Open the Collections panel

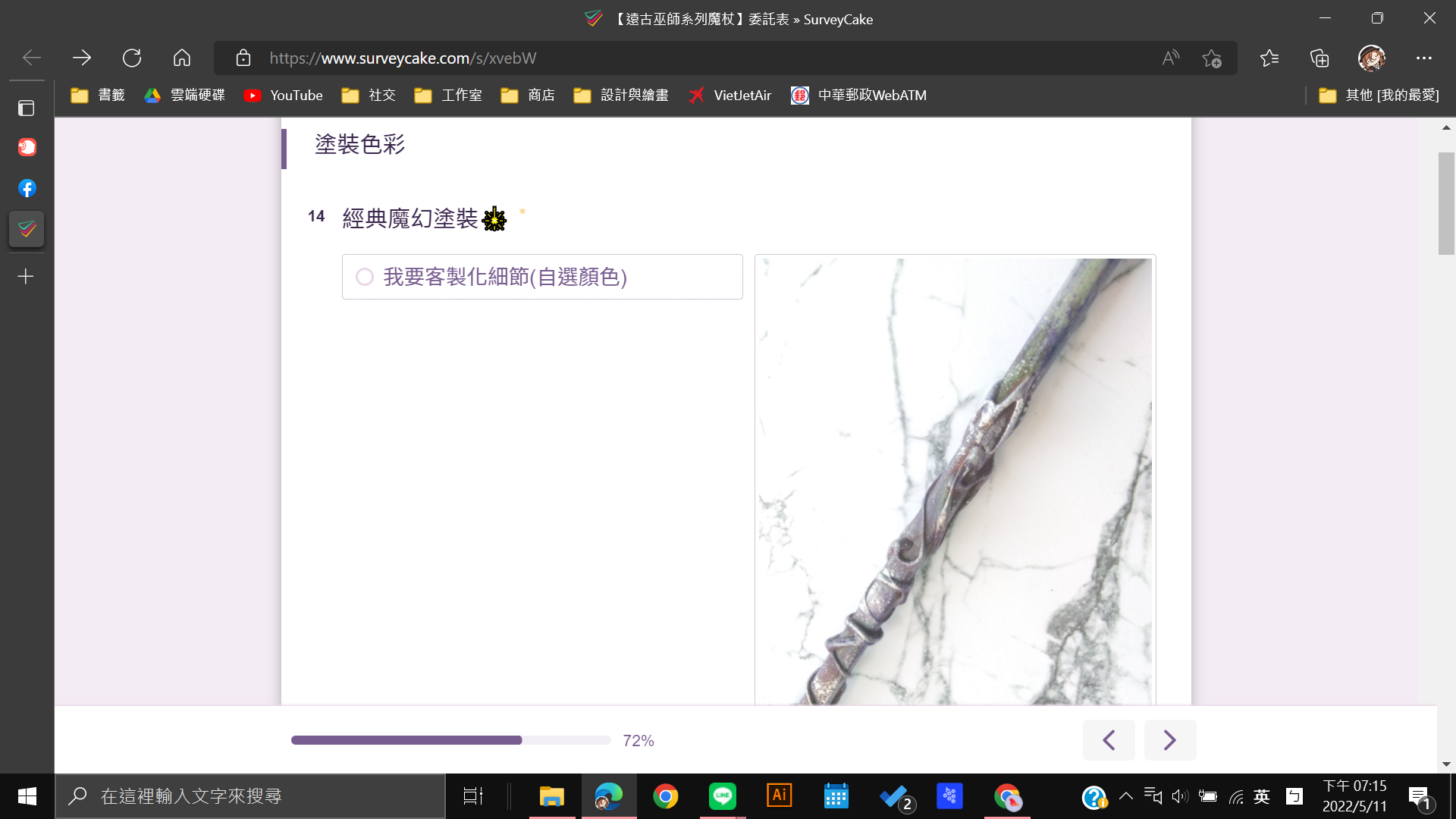[x=1319, y=58]
